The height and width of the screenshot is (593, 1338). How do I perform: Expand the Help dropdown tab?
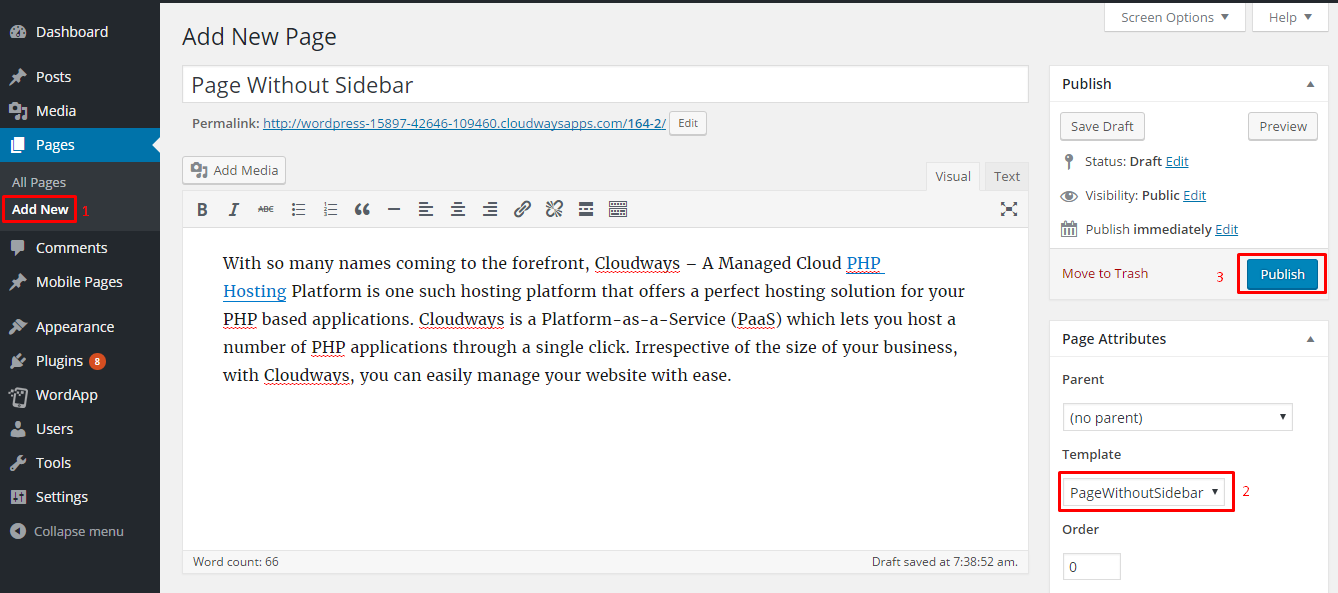click(x=1289, y=17)
